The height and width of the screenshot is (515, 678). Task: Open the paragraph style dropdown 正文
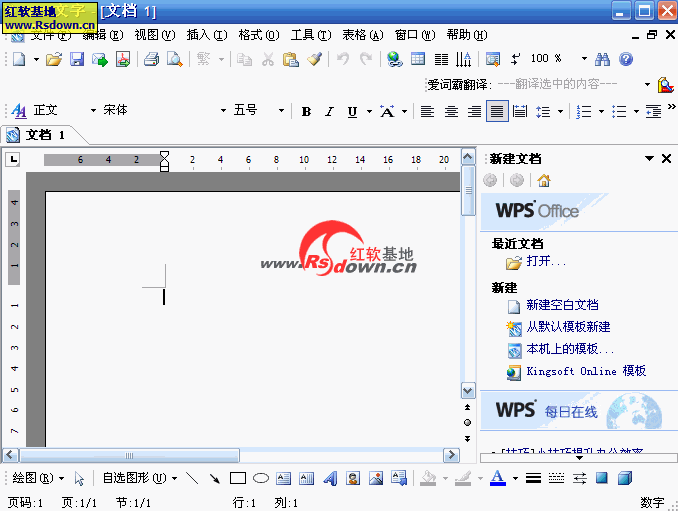click(x=93, y=111)
